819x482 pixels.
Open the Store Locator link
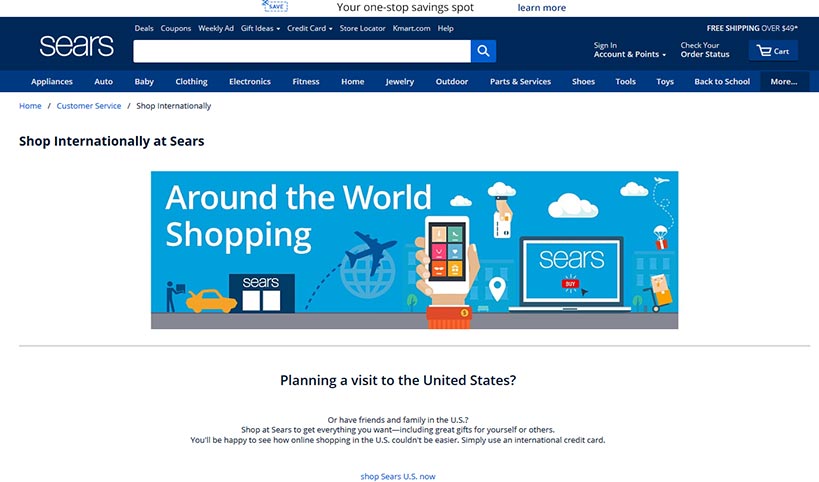coord(362,28)
